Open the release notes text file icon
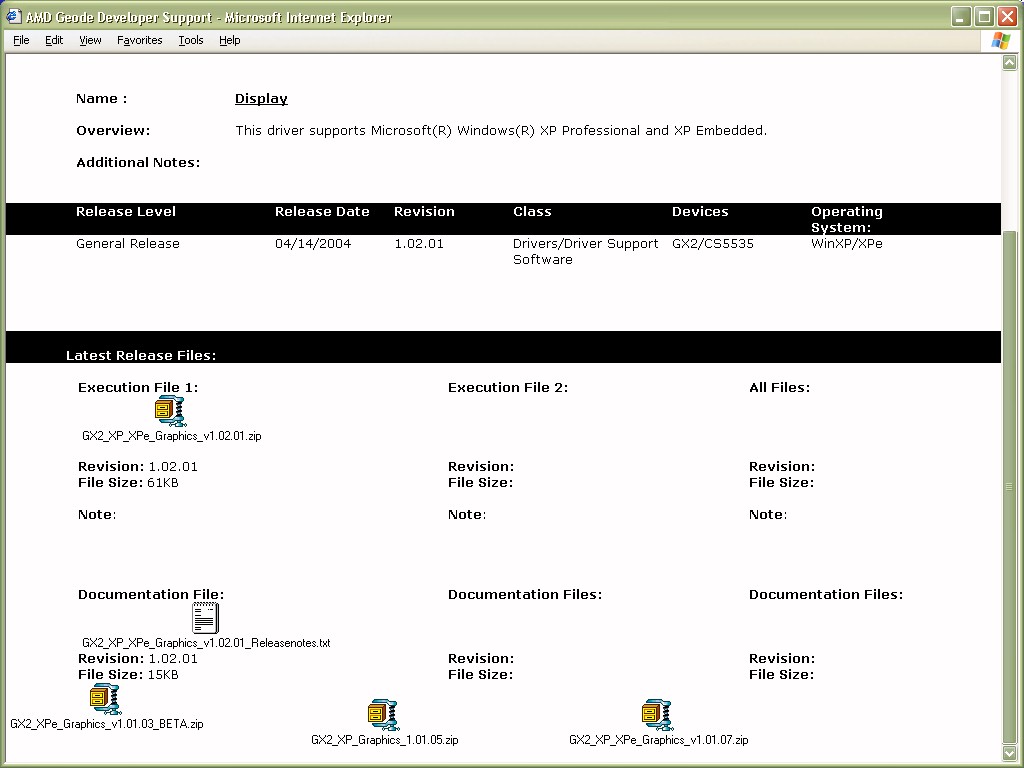This screenshot has width=1024, height=768. point(205,617)
